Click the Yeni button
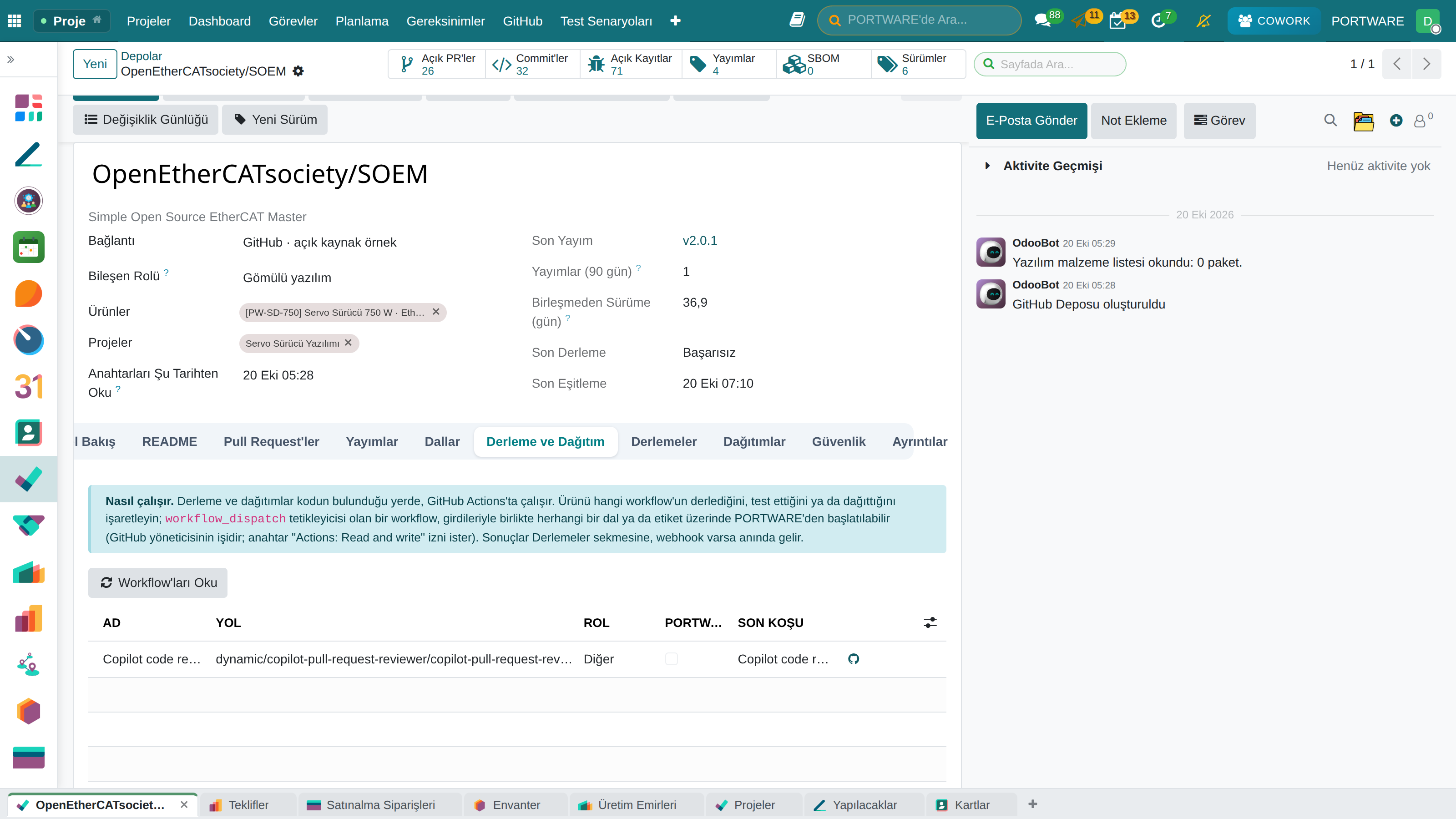This screenshot has height=819, width=1456. click(x=95, y=64)
